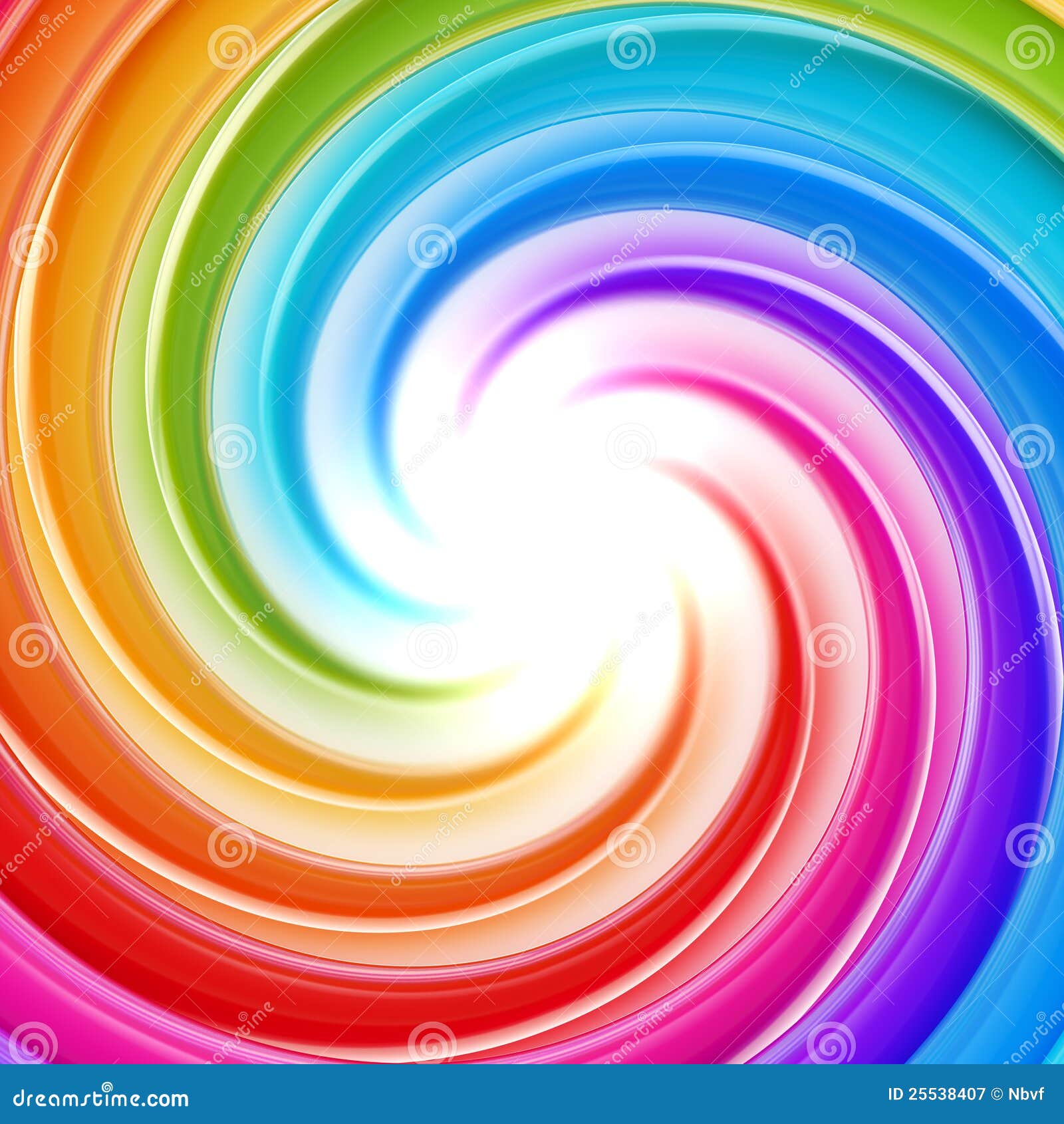Click the Dreamstime spiral logo watermark top-right
This screenshot has width=1064, height=1124.
[x=1029, y=48]
